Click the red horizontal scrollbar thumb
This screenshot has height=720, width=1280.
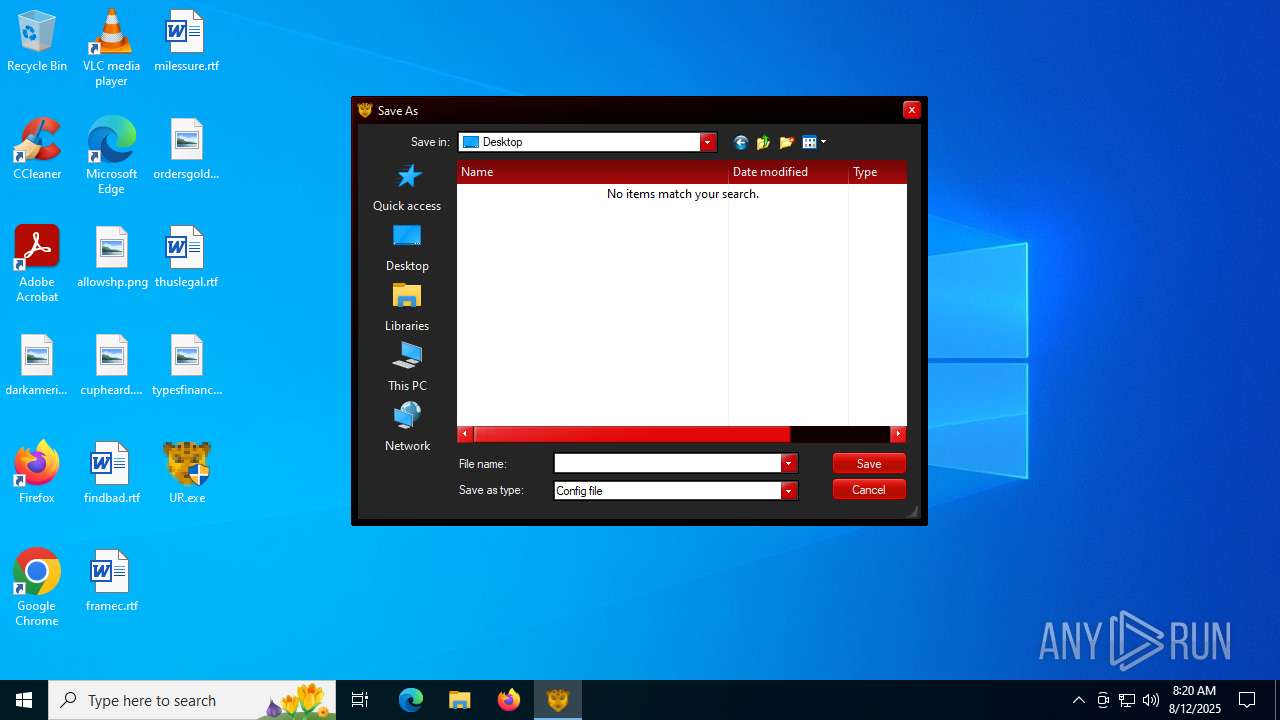(632, 434)
